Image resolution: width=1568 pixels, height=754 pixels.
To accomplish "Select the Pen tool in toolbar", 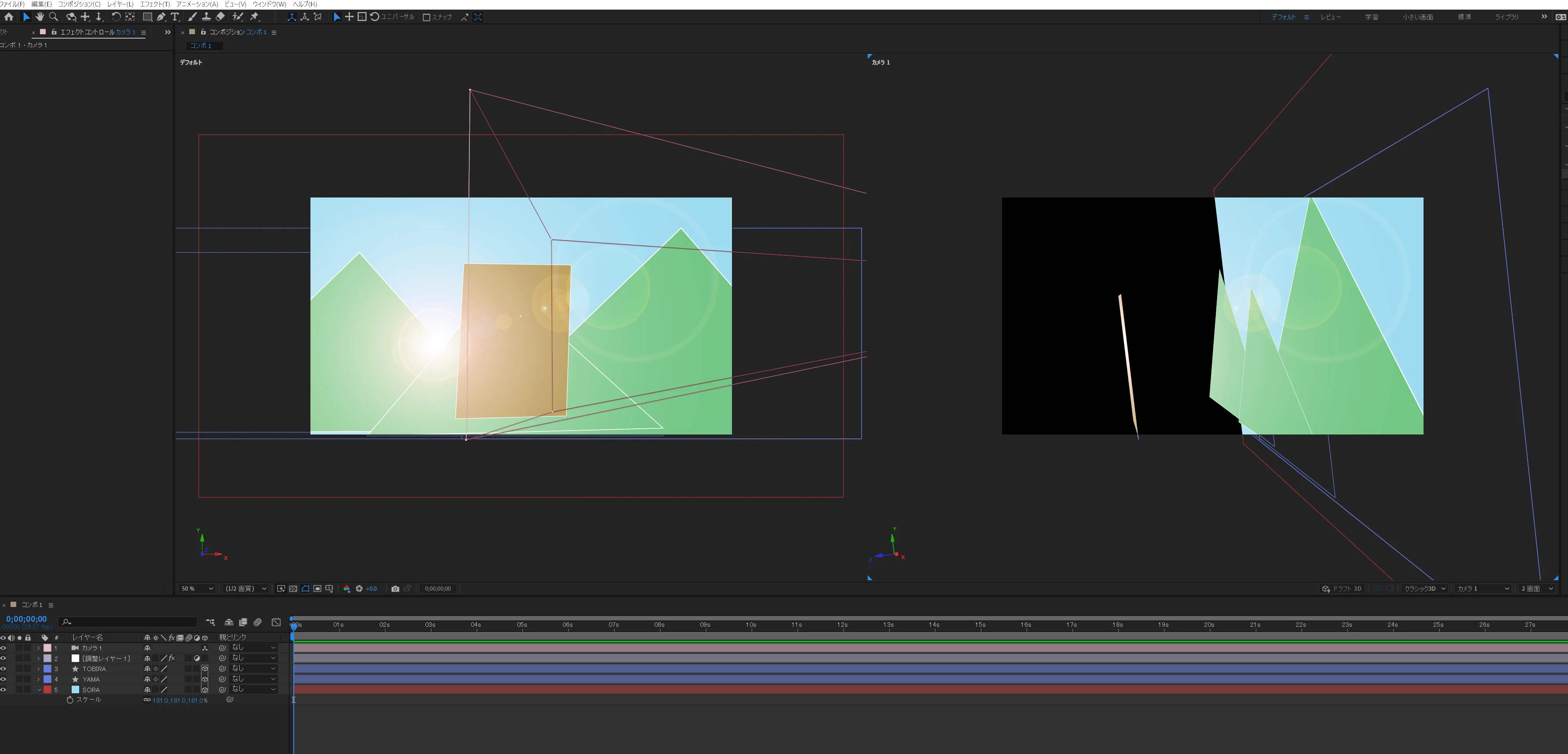I will pyautogui.click(x=161, y=17).
